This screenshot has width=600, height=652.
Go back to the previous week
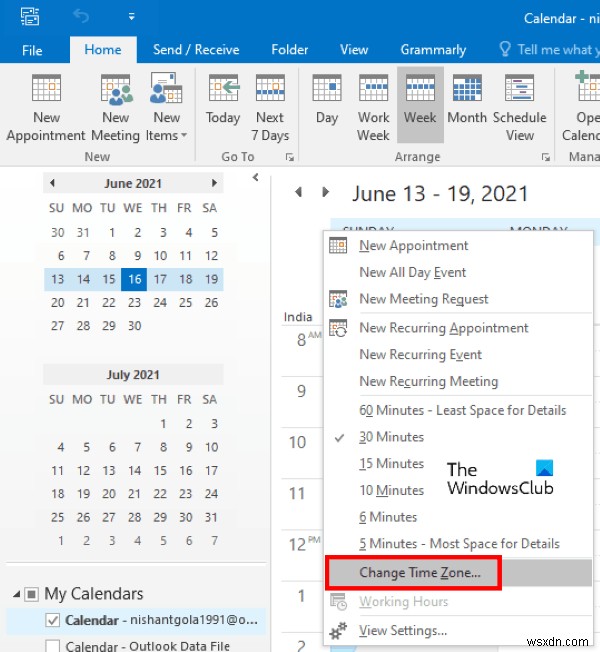point(299,192)
